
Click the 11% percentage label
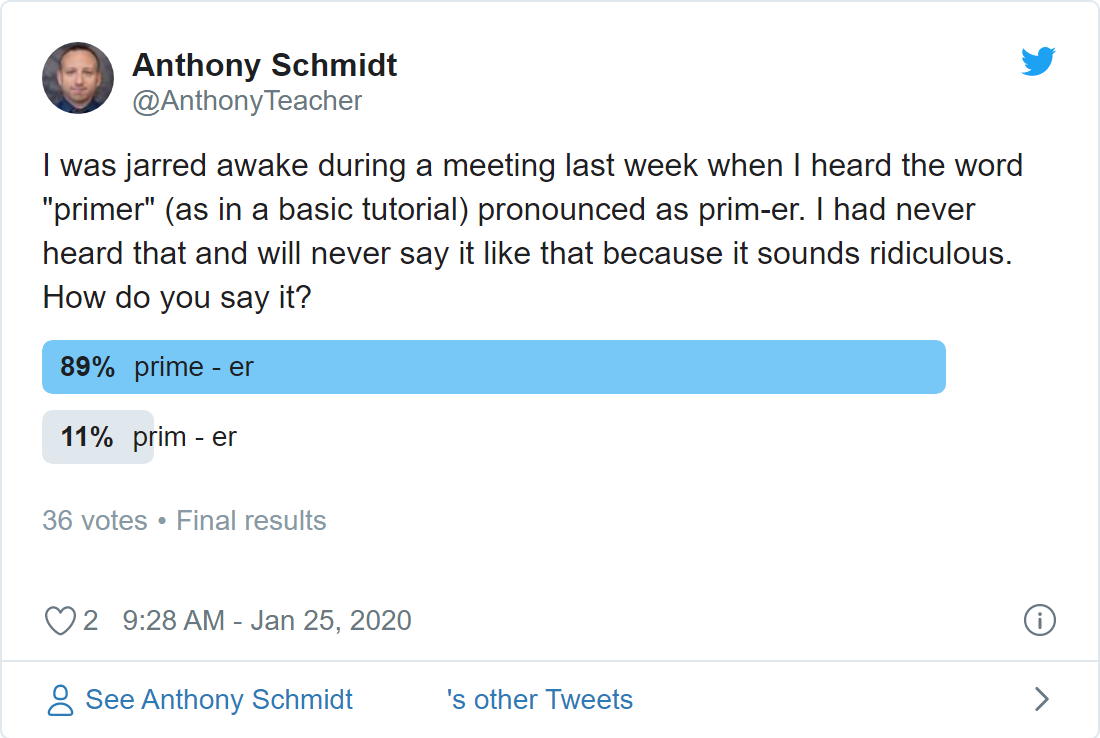click(x=87, y=437)
